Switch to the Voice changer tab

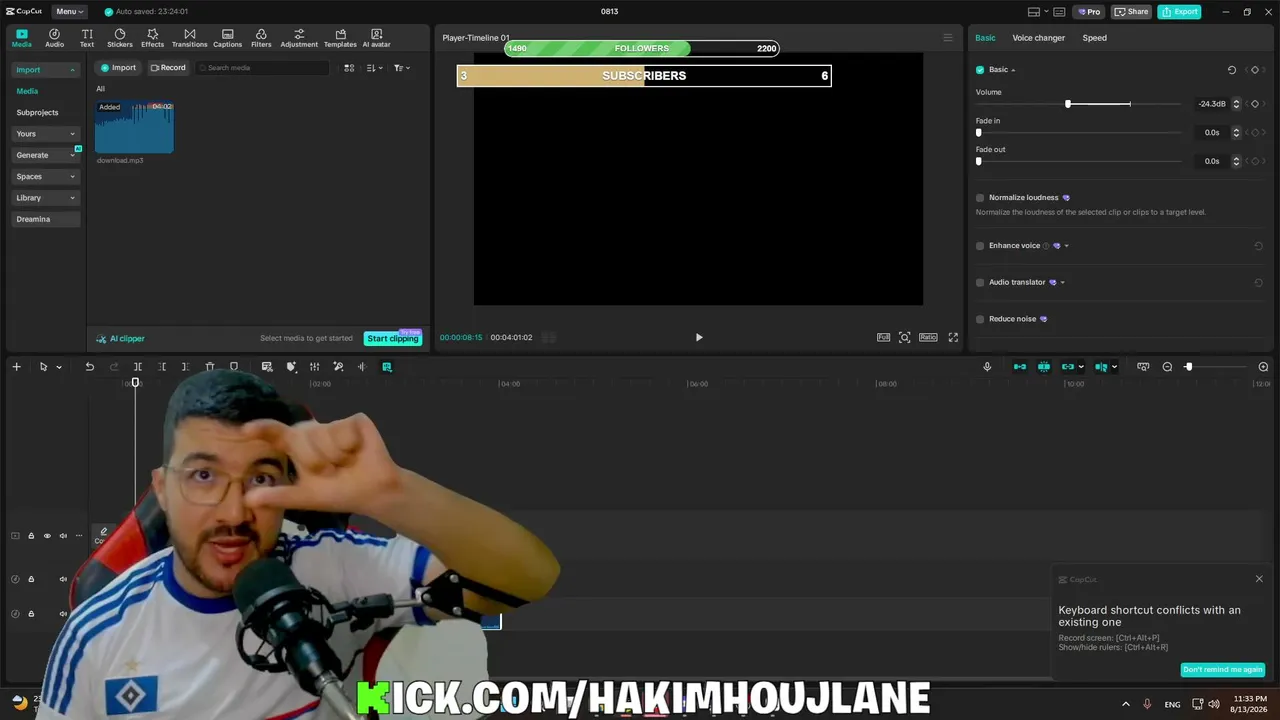(x=1038, y=38)
